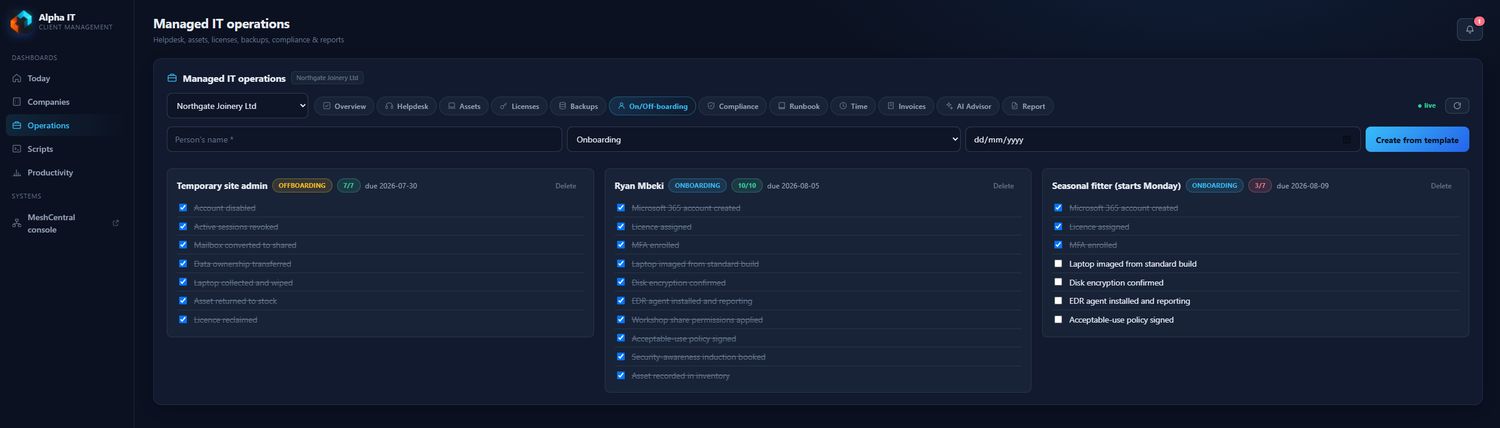
Task: Open the calendar picker icon in date field
Action: (x=1346, y=139)
